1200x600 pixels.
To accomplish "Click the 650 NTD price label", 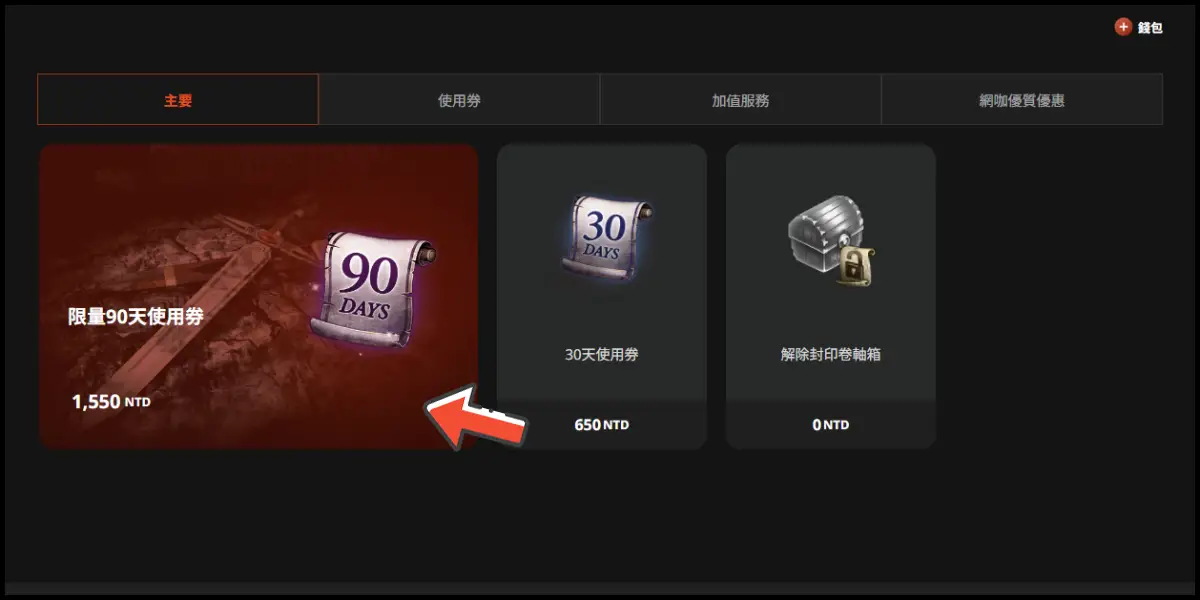I will [602, 425].
